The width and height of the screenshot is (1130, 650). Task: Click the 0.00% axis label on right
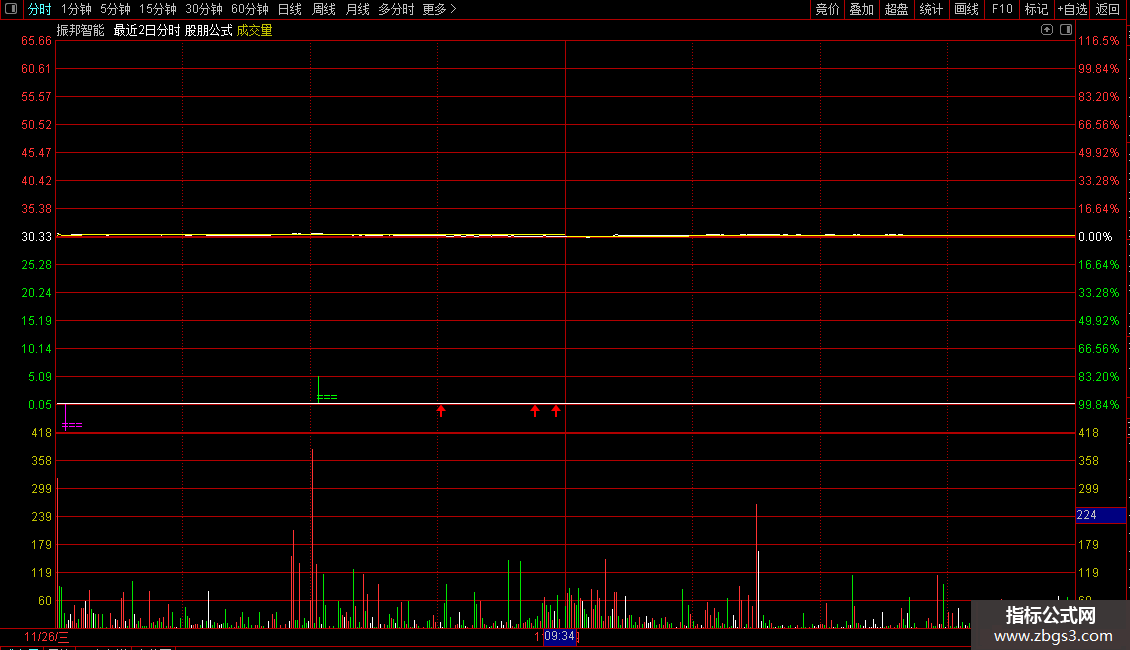[1095, 237]
